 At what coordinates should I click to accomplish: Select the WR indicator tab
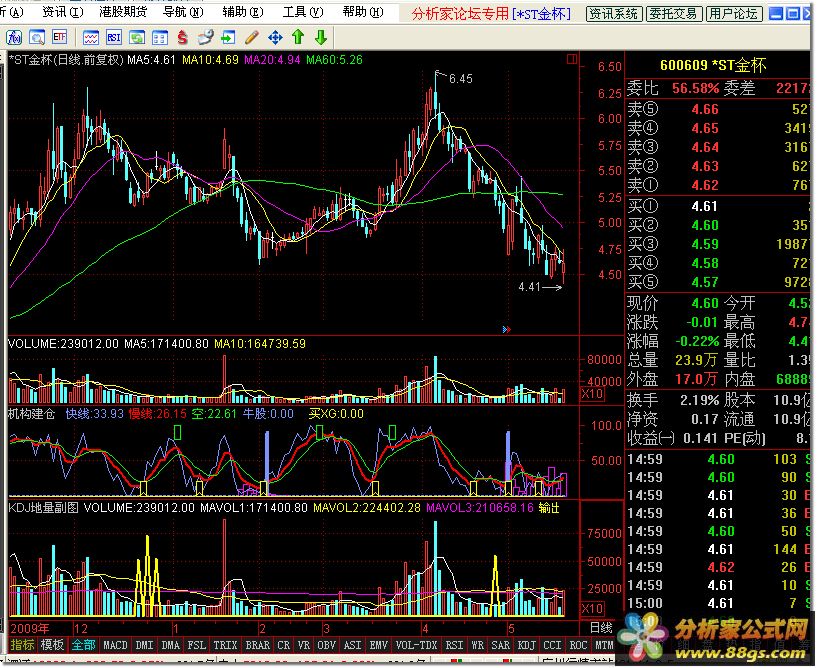point(477,645)
